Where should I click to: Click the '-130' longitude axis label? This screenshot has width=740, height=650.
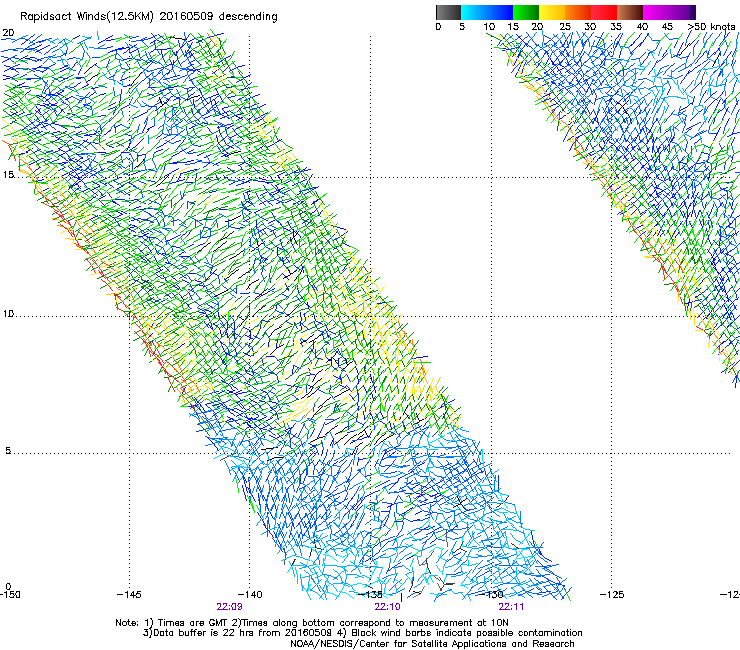pyautogui.click(x=491, y=595)
